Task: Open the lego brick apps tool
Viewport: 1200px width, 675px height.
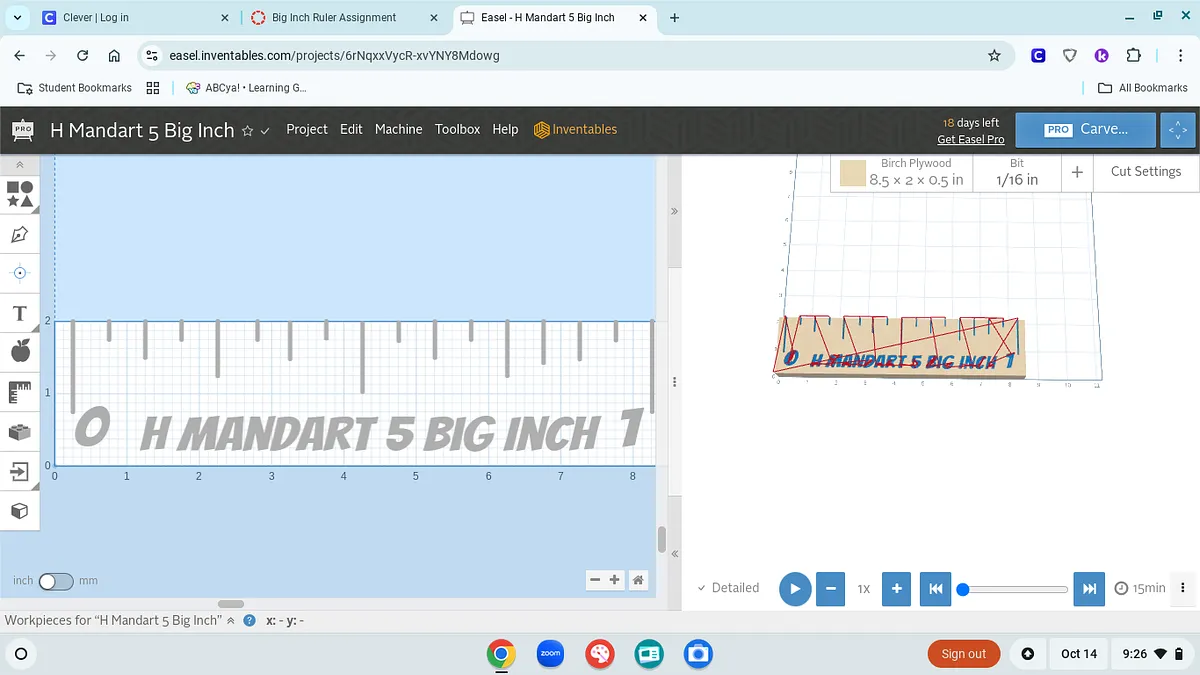Action: coord(20,432)
